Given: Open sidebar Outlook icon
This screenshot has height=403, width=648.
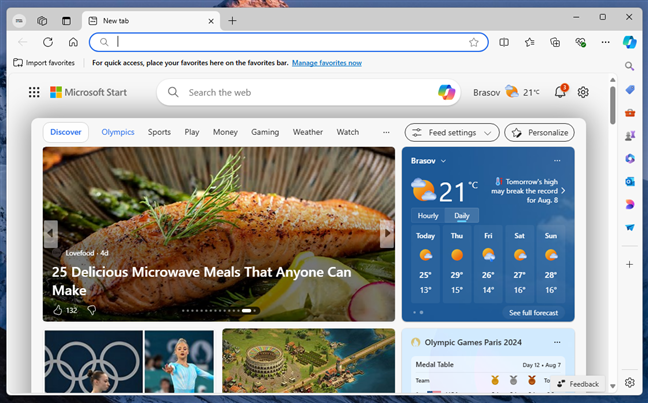Looking at the screenshot, I should (629, 181).
